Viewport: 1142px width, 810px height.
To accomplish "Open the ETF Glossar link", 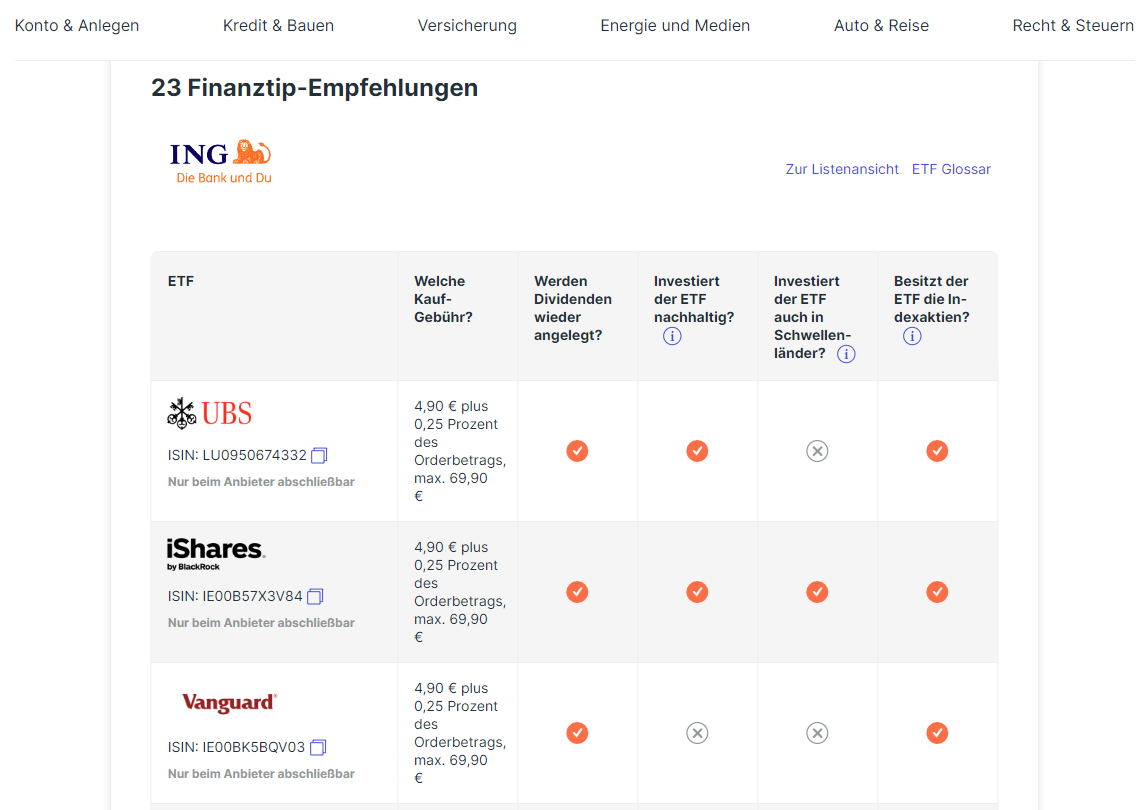I will [951, 169].
